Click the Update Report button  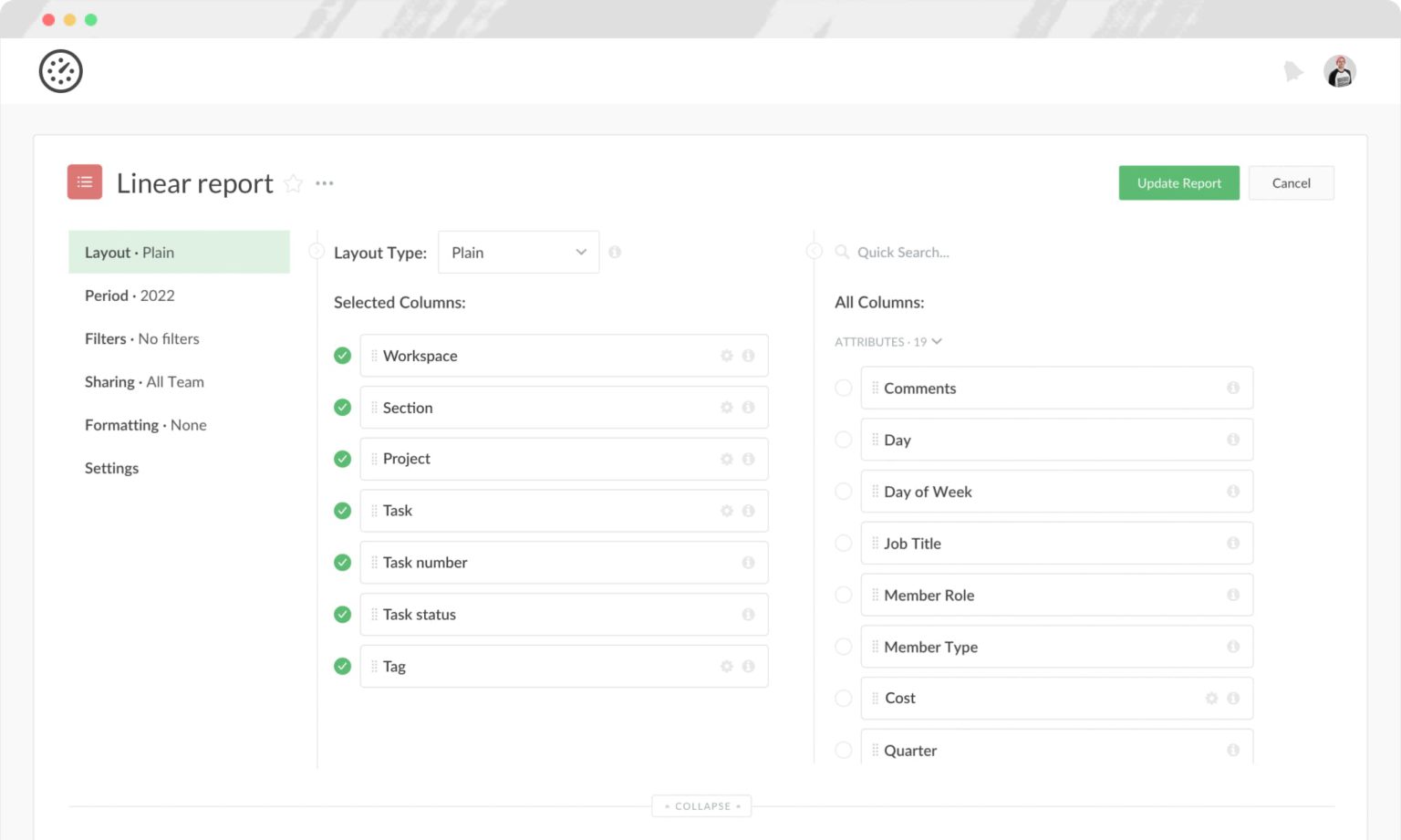tap(1178, 182)
